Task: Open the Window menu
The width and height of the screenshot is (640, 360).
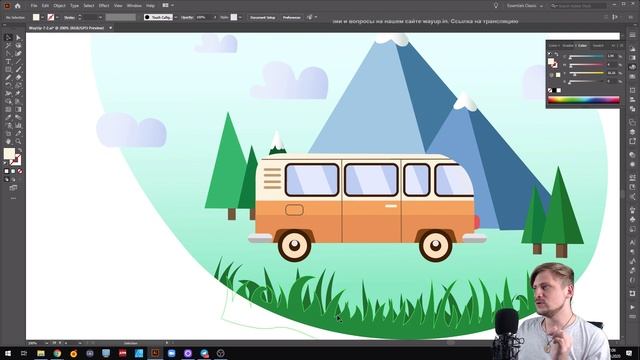Action: [134, 6]
